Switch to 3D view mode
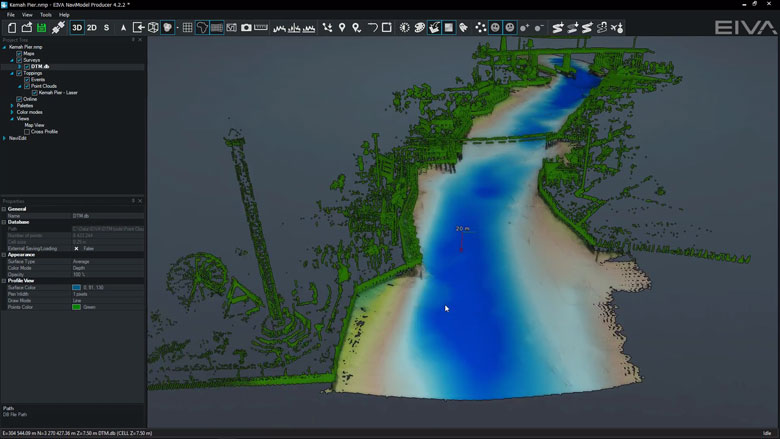 77,28
